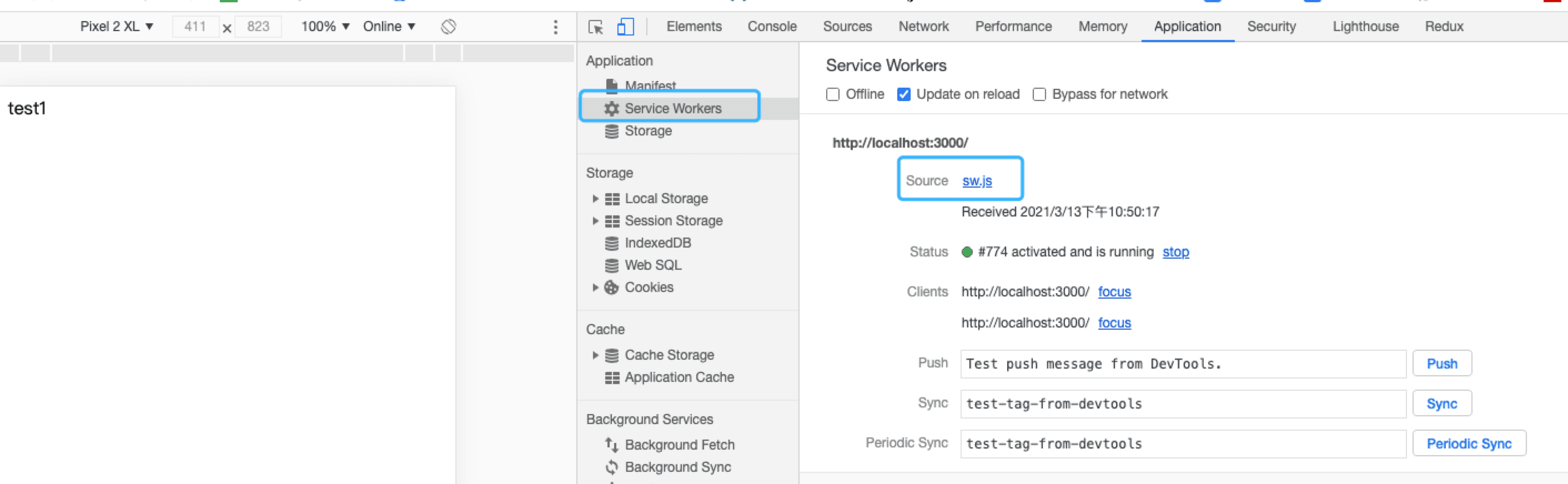Select the Service Workers gear icon
This screenshot has height=484, width=1568.
tap(611, 108)
